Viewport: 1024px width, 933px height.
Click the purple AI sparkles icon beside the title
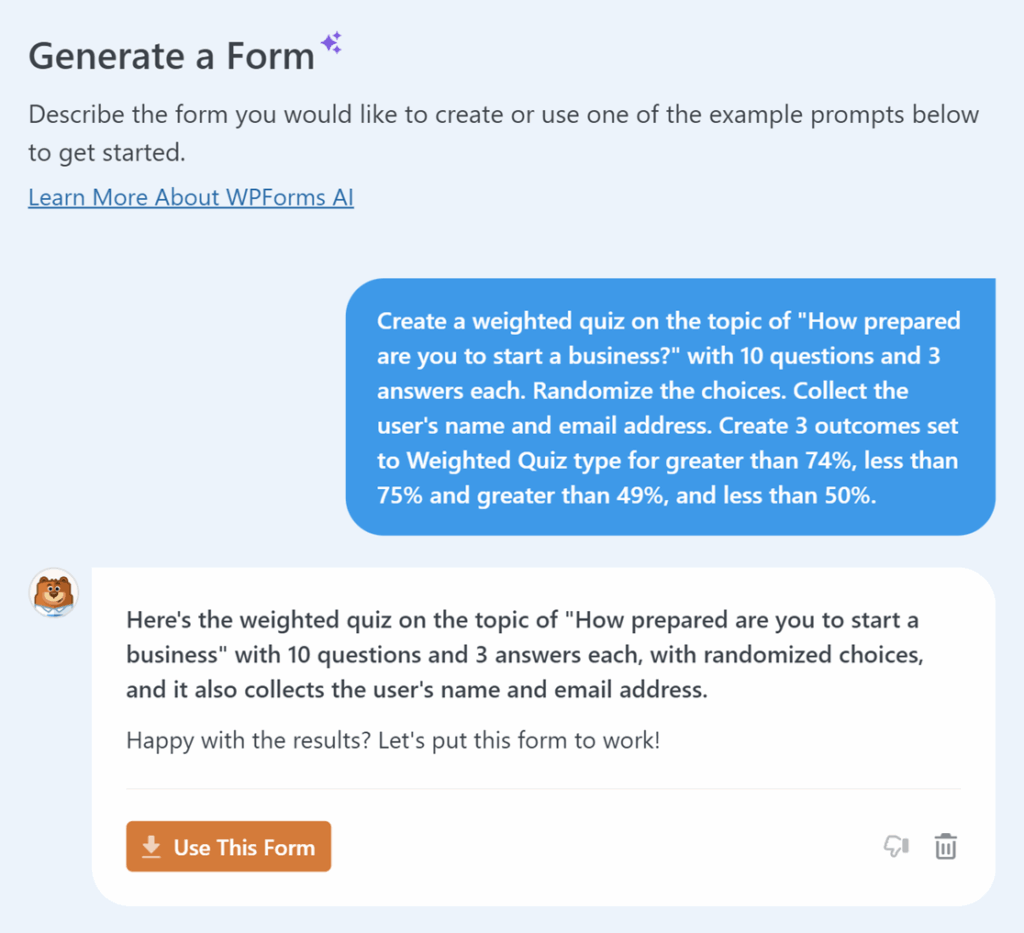click(x=333, y=42)
